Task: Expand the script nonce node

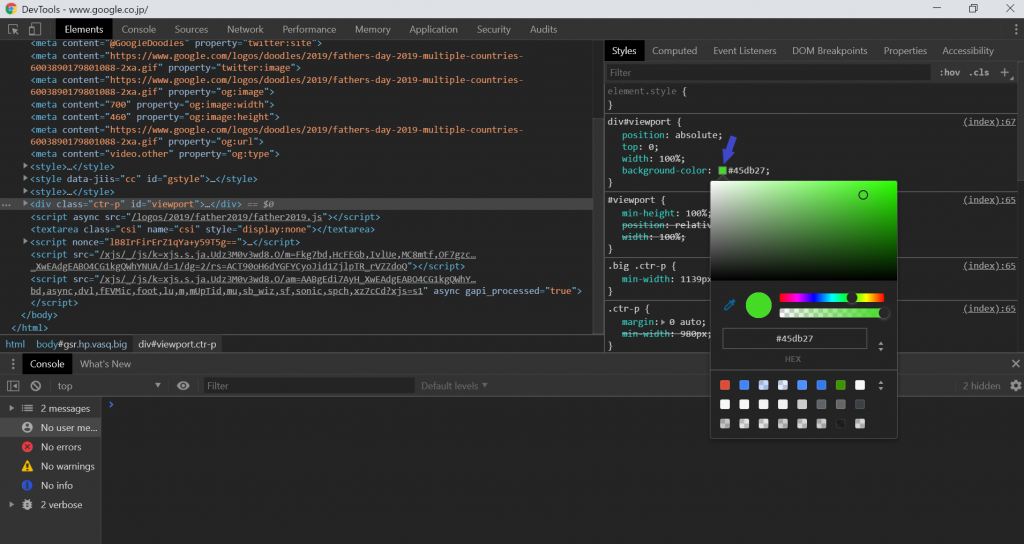Action: point(25,242)
